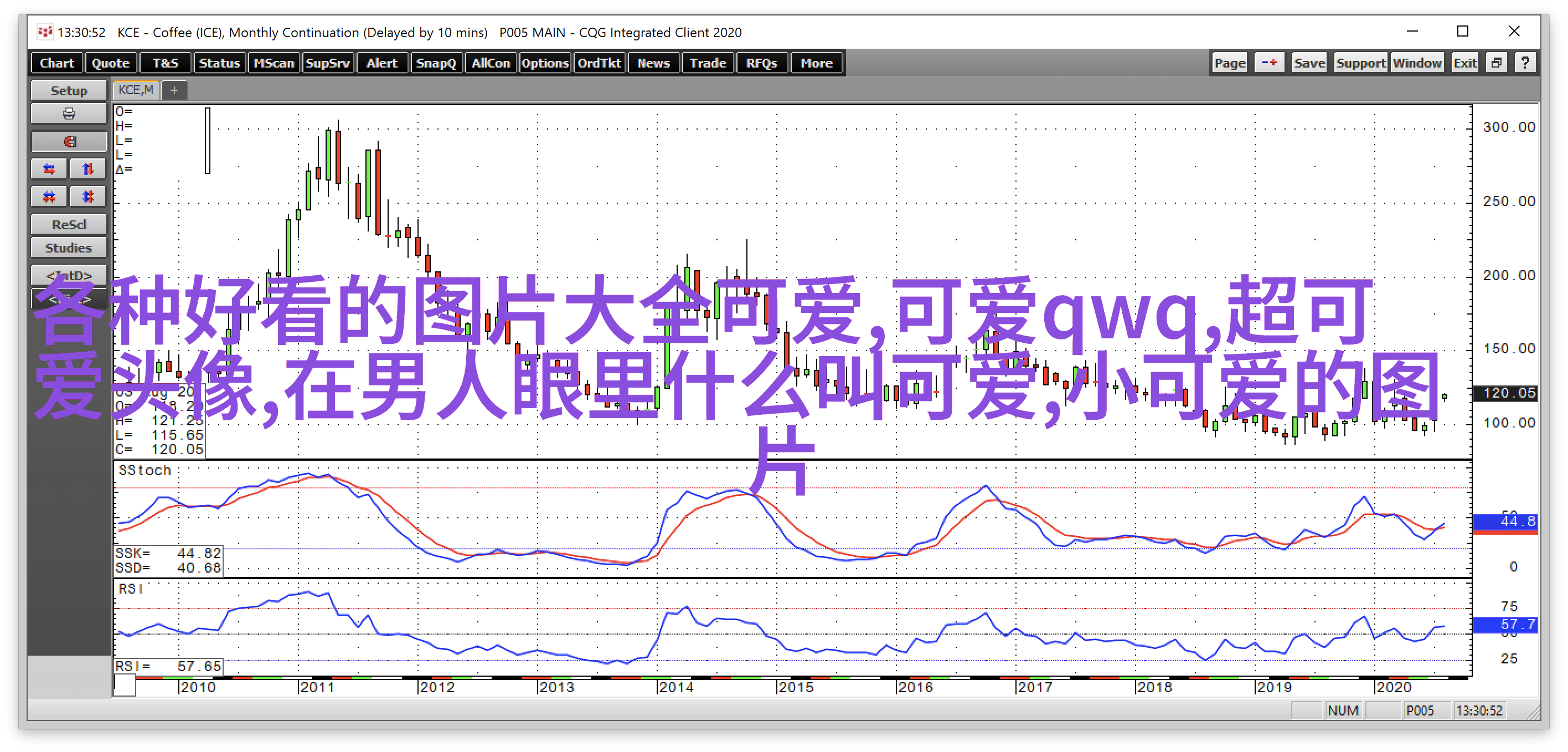Screen dimensions: 1568x752
Task: Open MScan from the toolbar
Action: (x=274, y=63)
